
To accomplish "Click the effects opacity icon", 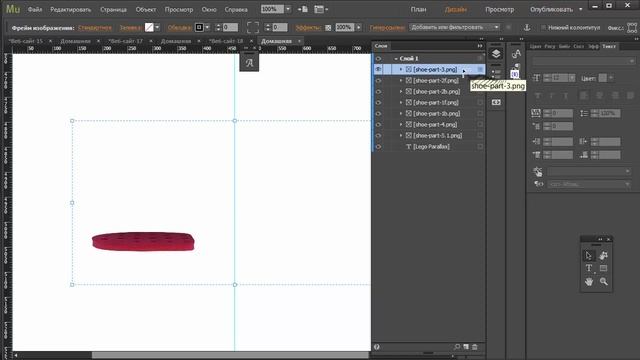I will (328, 28).
